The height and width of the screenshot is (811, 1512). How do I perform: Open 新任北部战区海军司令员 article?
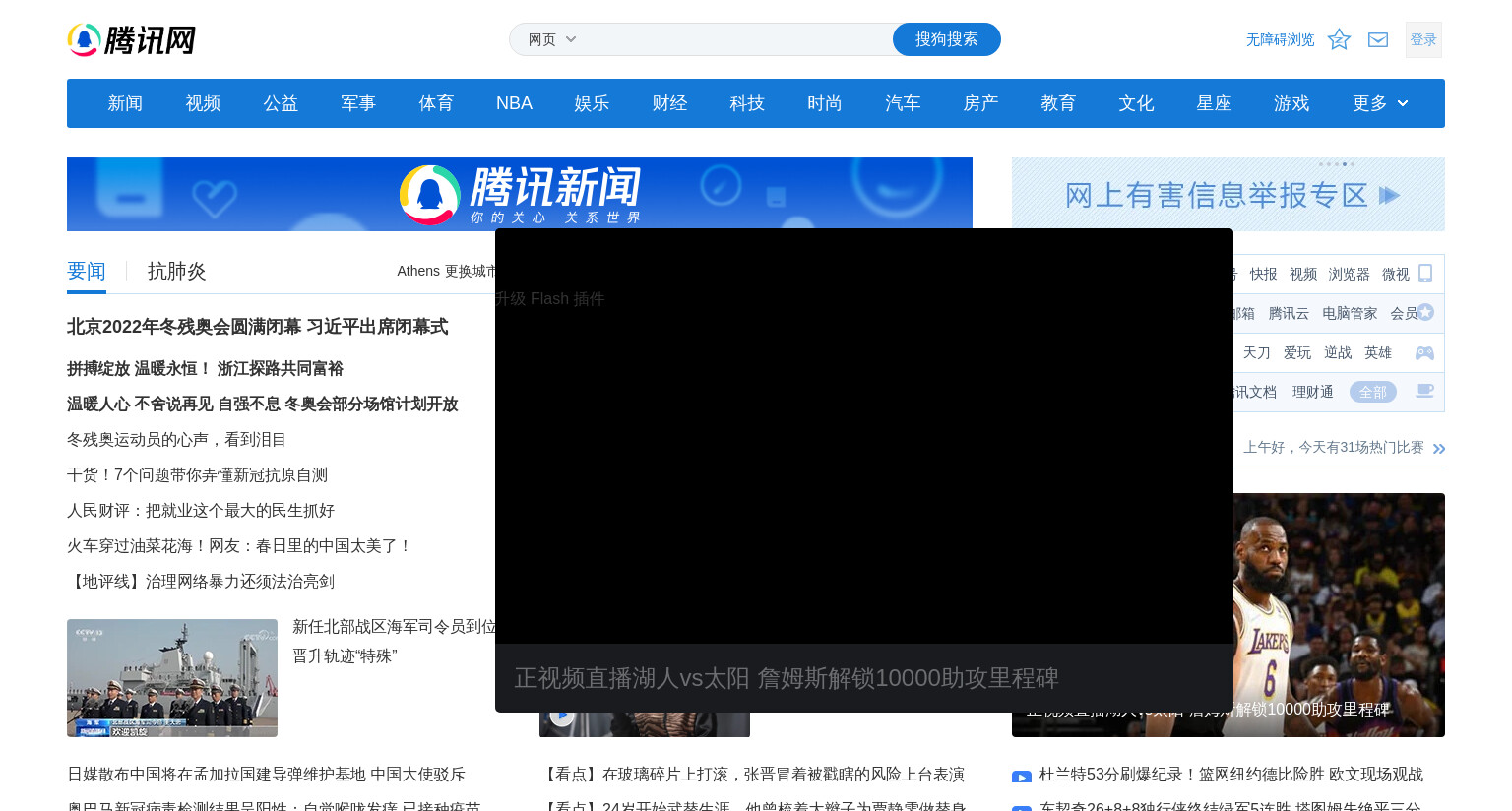click(x=394, y=641)
